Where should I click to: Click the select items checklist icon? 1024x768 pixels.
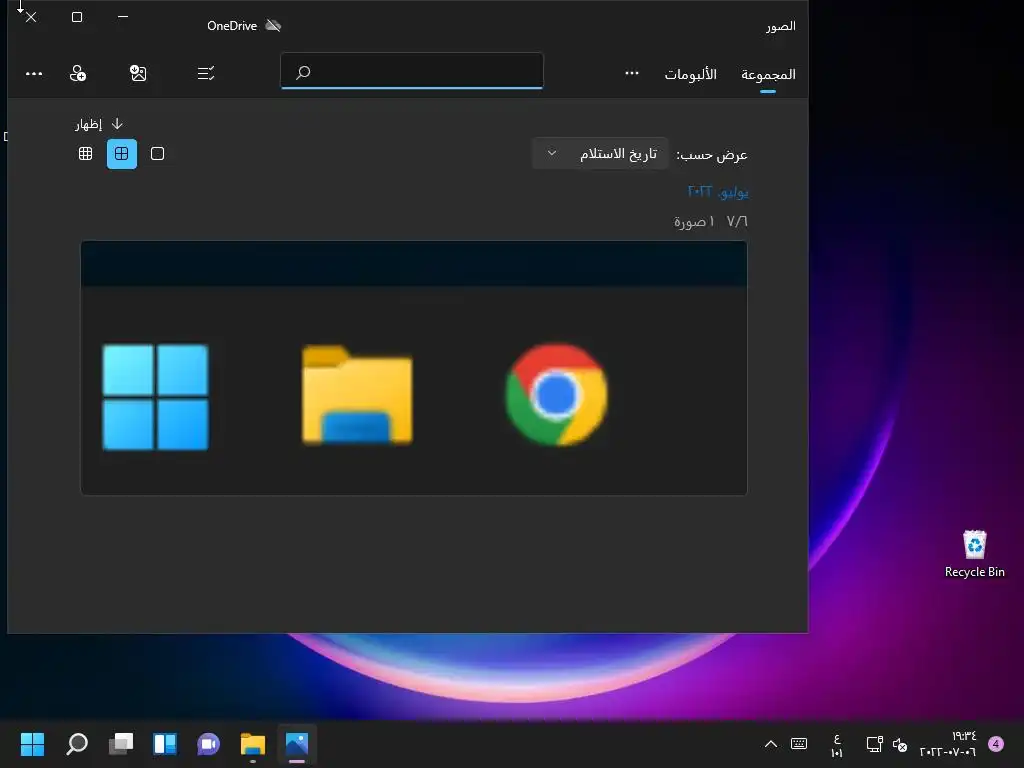coord(206,73)
